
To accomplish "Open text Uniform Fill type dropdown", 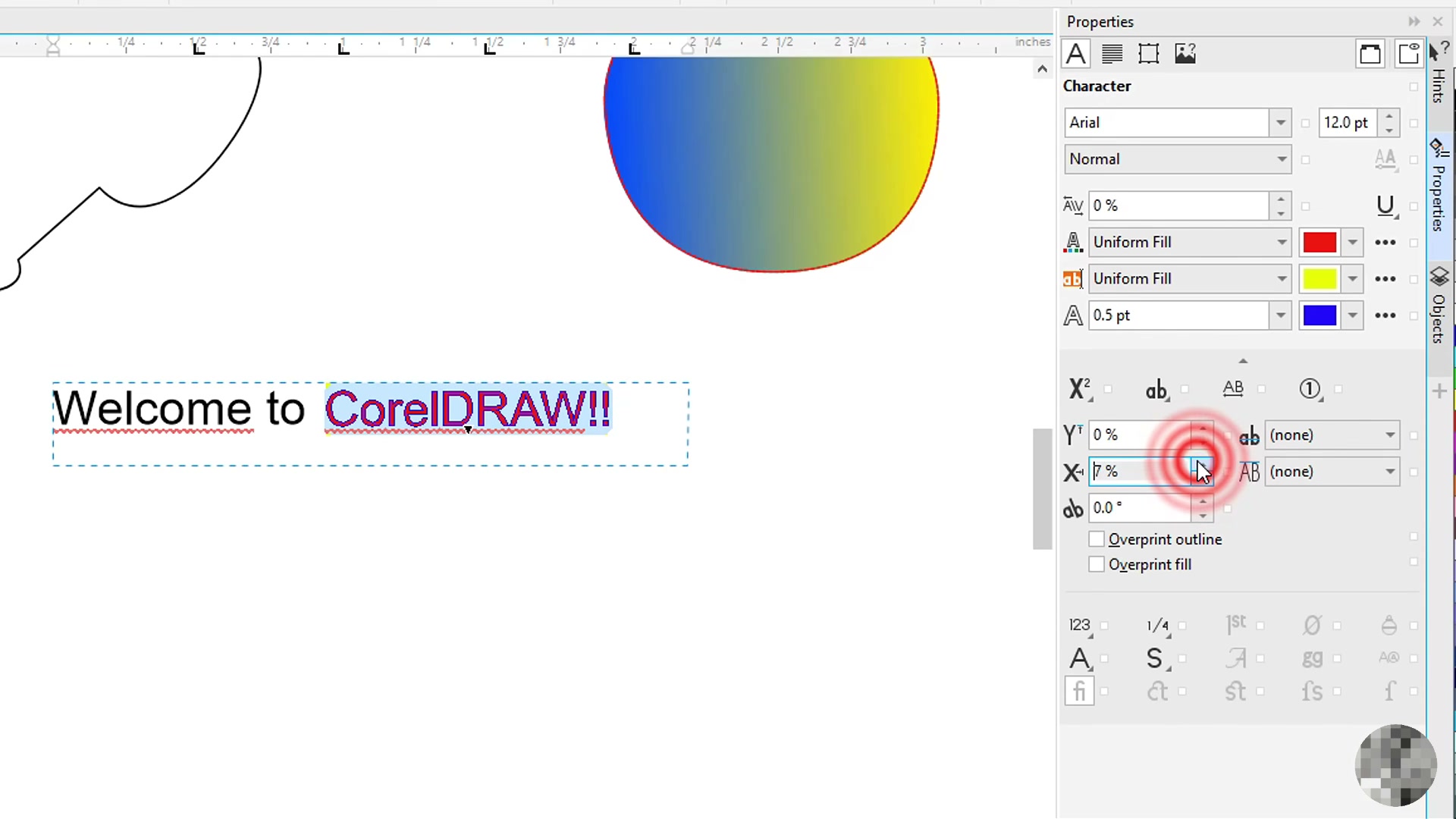I will coord(1281,242).
